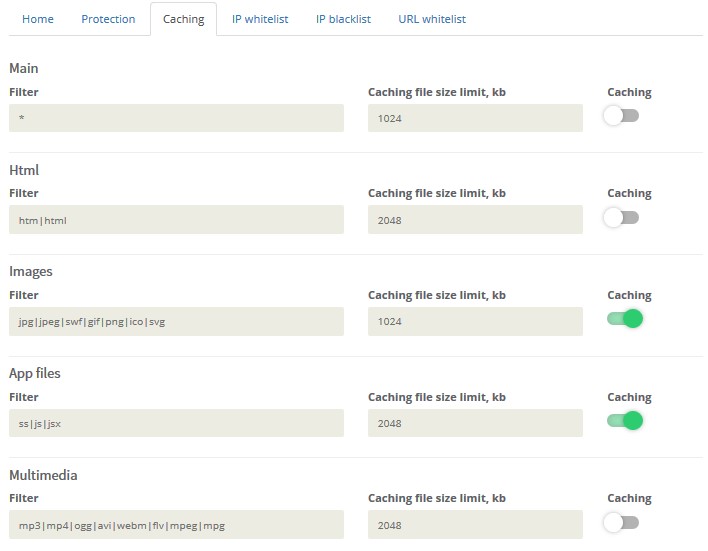Open the IP blacklist tab
Viewport: 708px width, 551px height.
pos(343,19)
